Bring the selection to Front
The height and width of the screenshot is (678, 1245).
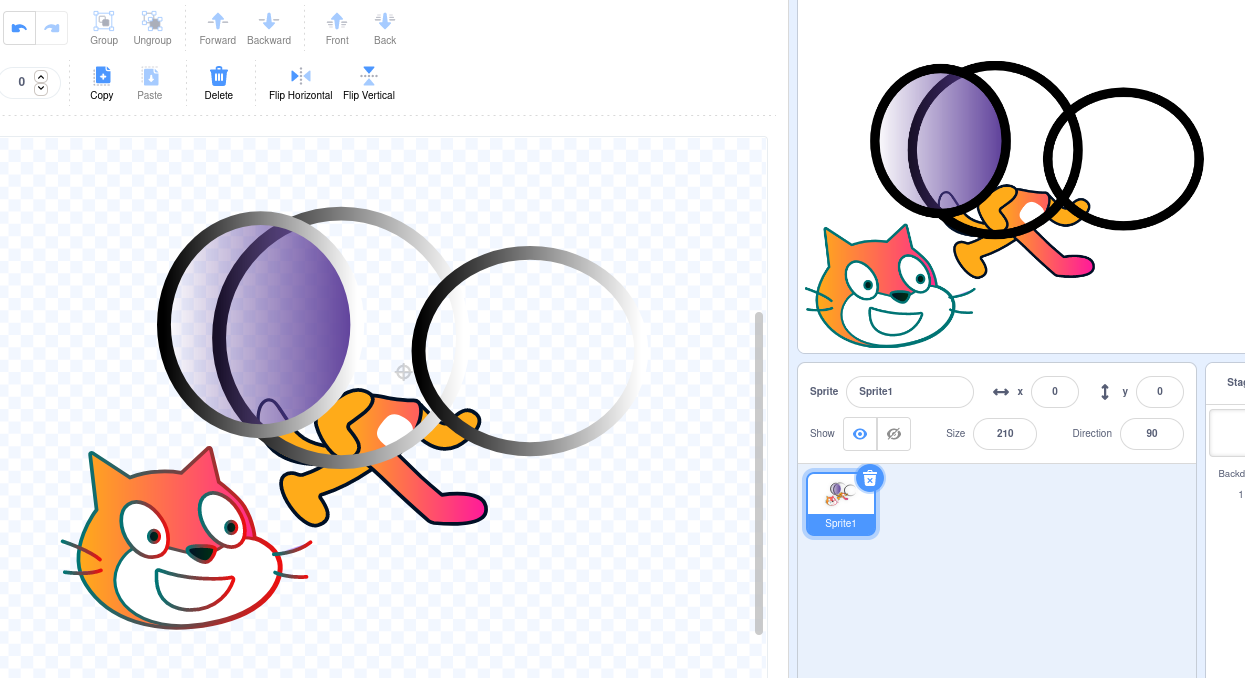coord(337,28)
